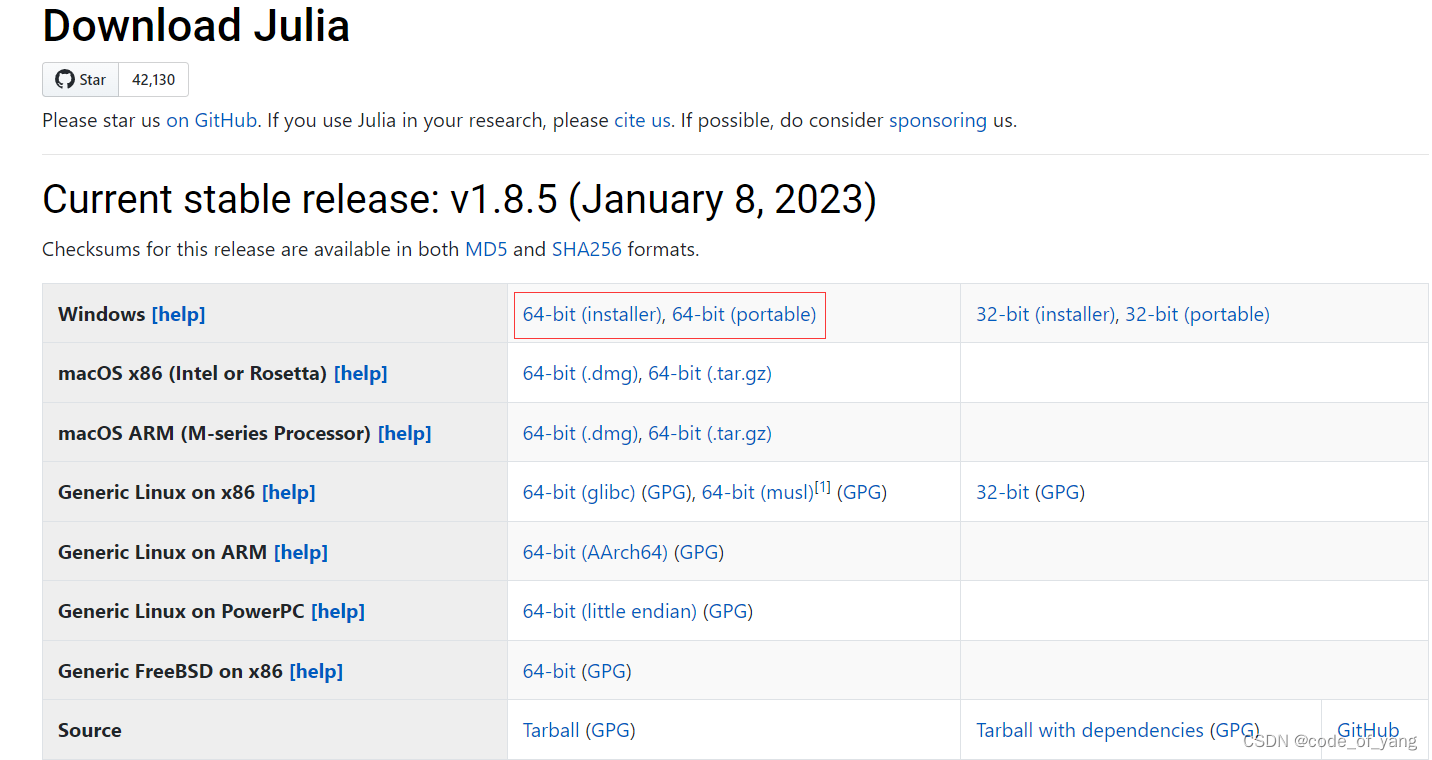Image resolution: width=1432 pixels, height=760 pixels.
Task: Click the 'Source' row label
Action: pos(90,730)
